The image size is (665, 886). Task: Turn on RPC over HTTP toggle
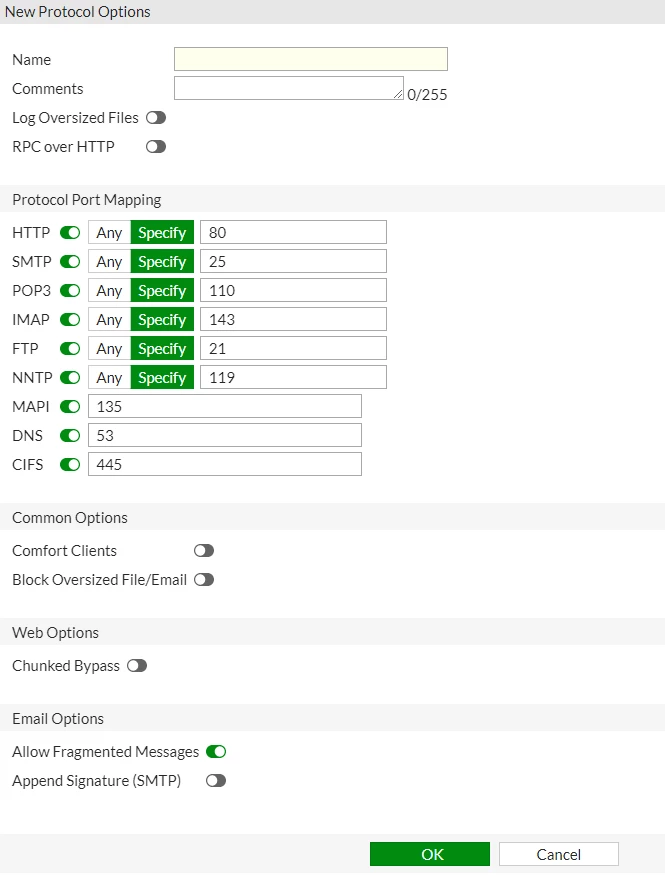(156, 147)
